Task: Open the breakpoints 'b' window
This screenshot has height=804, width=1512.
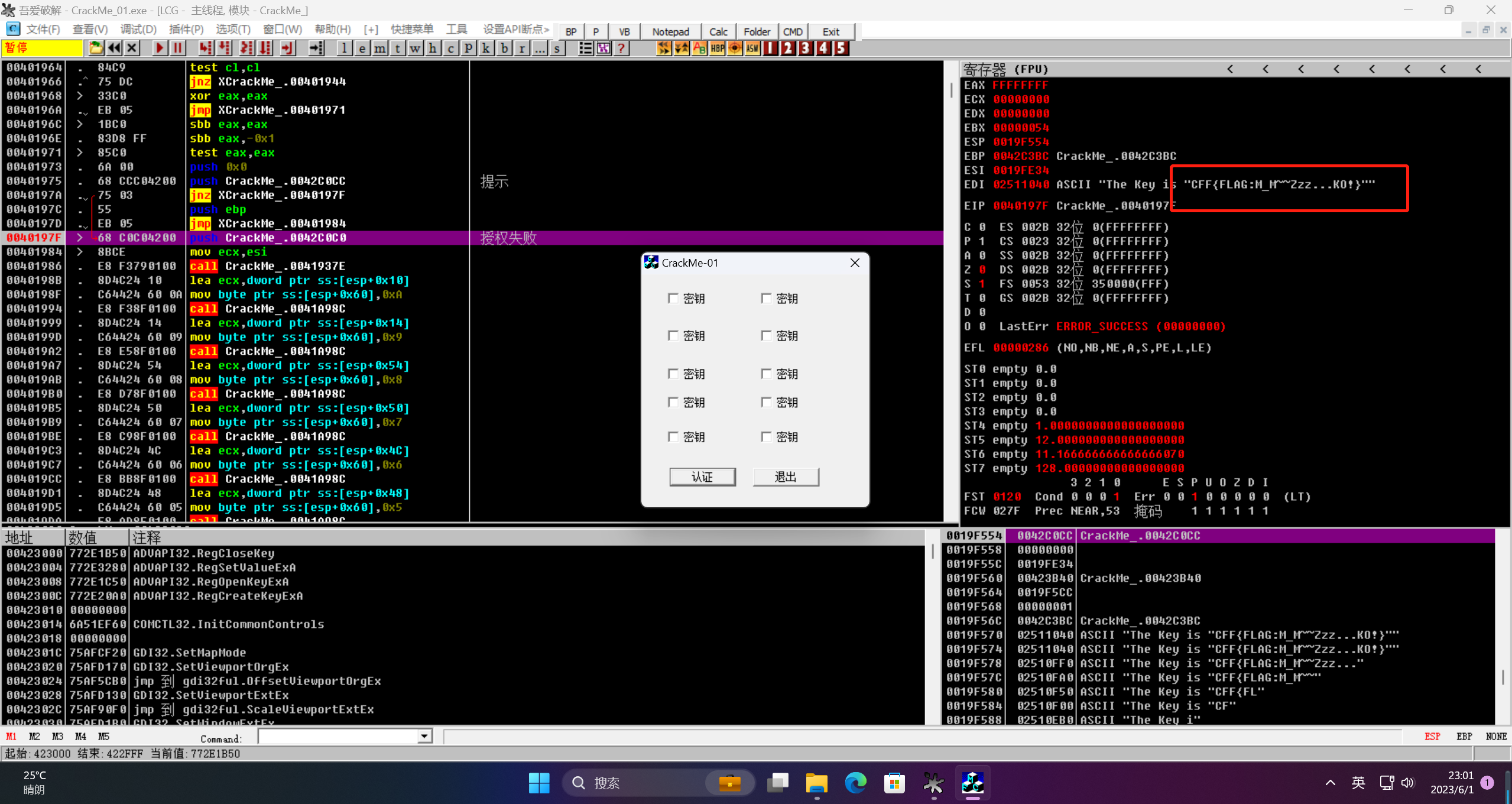Action: click(504, 48)
